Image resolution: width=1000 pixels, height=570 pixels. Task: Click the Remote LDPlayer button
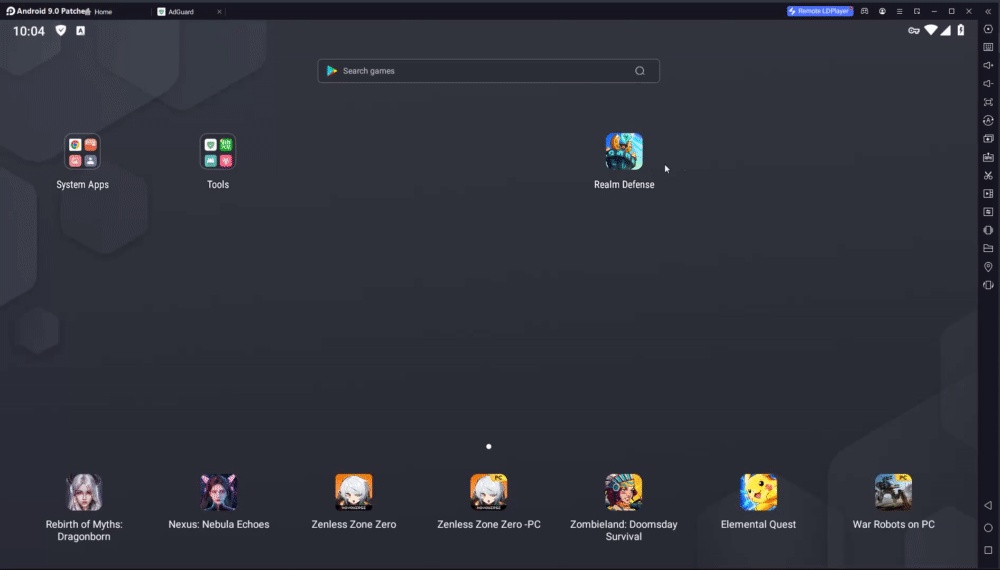point(820,11)
